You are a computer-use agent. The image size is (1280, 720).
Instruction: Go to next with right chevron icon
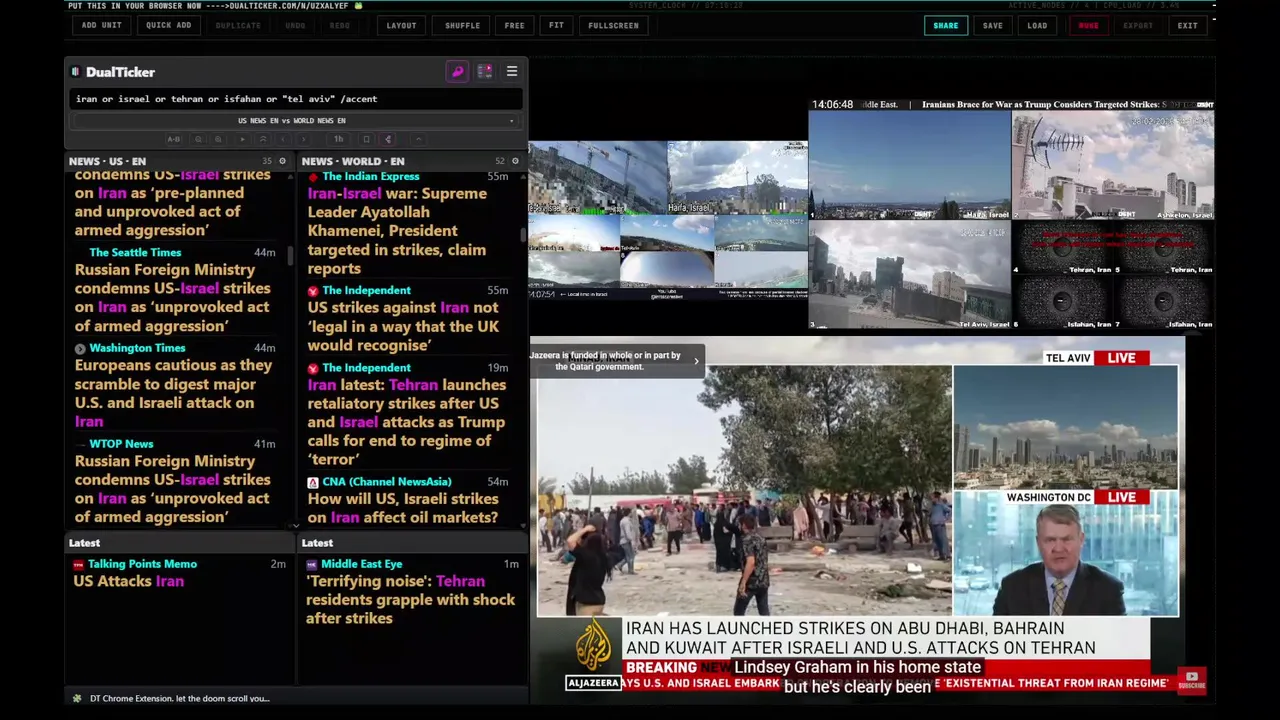304,139
